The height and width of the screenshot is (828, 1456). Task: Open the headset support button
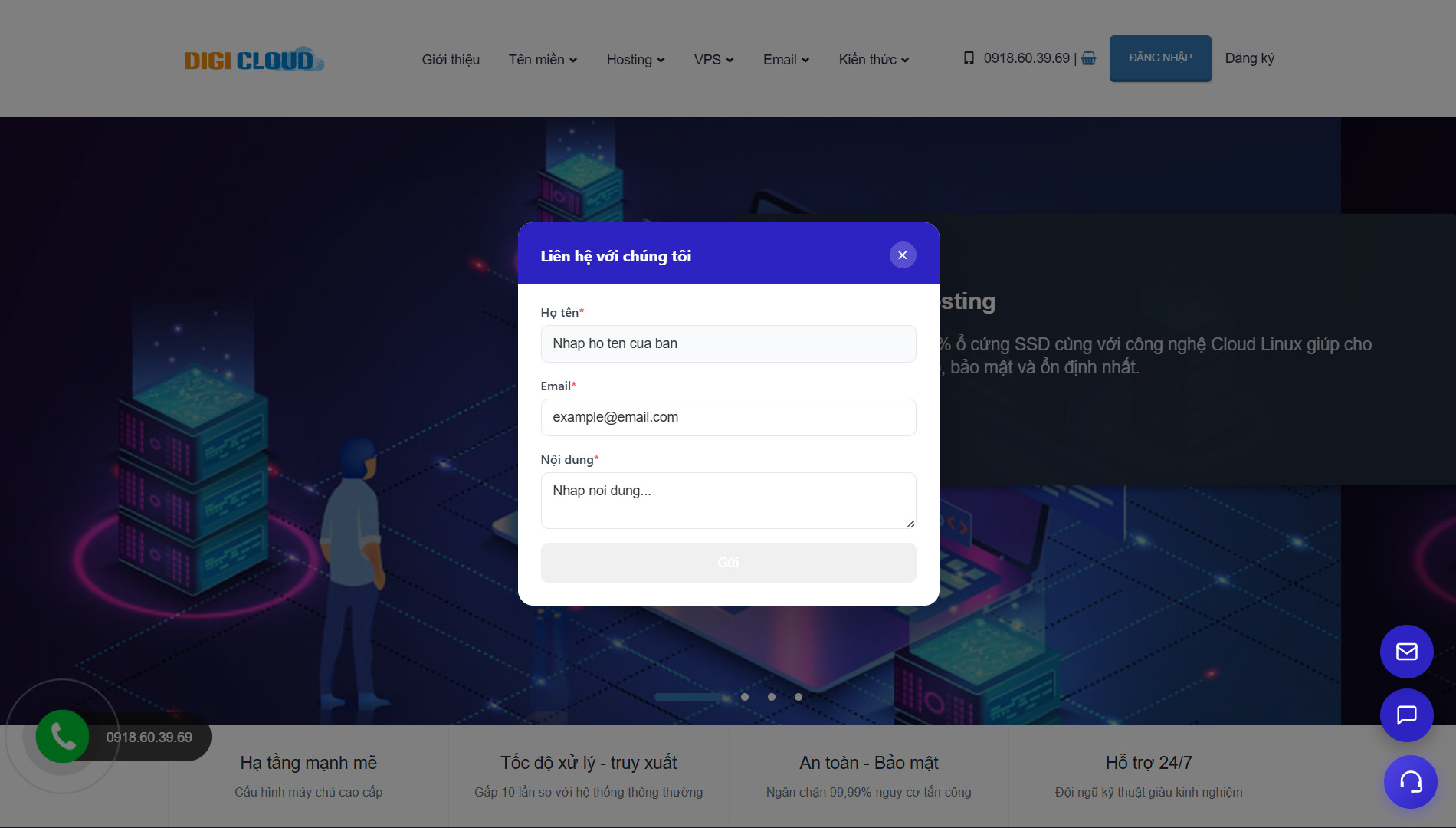[x=1411, y=782]
